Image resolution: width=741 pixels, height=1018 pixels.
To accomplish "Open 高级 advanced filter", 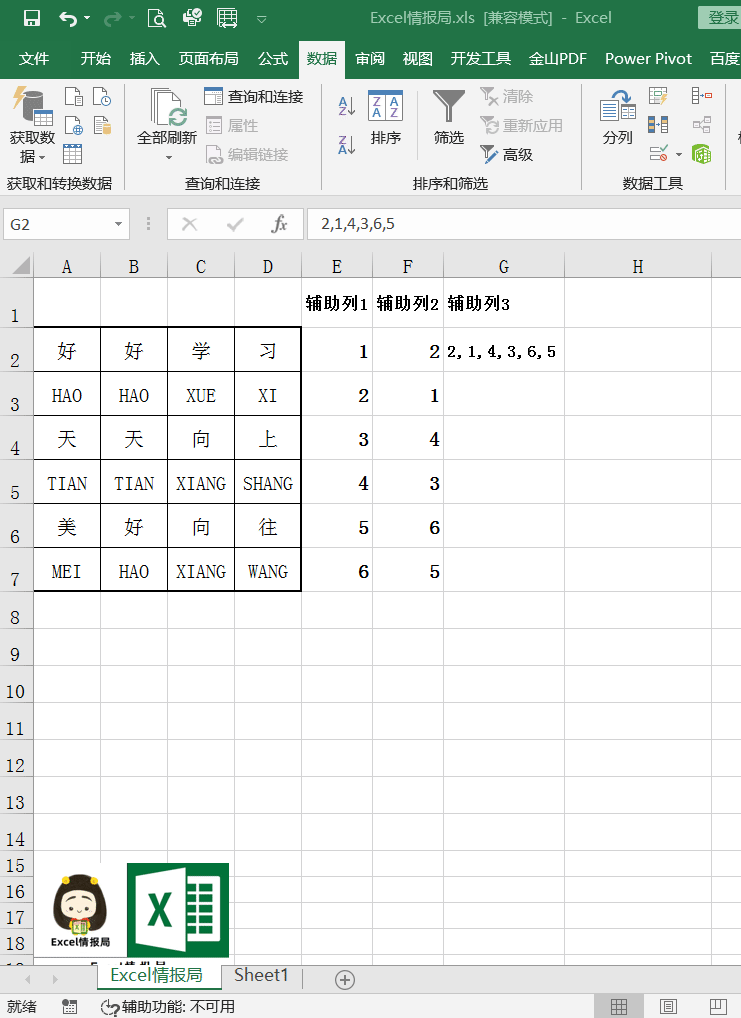I will pos(507,155).
